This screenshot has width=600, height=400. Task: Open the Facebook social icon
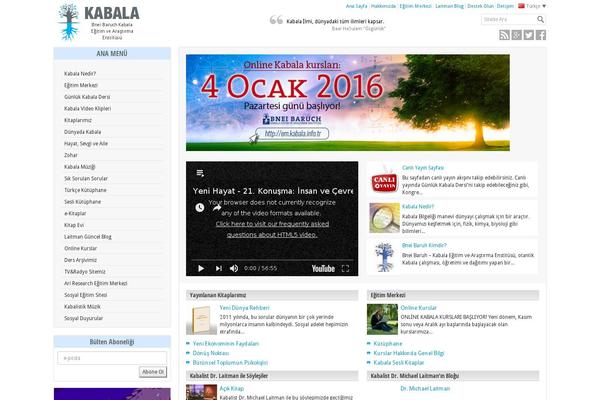(x=541, y=35)
